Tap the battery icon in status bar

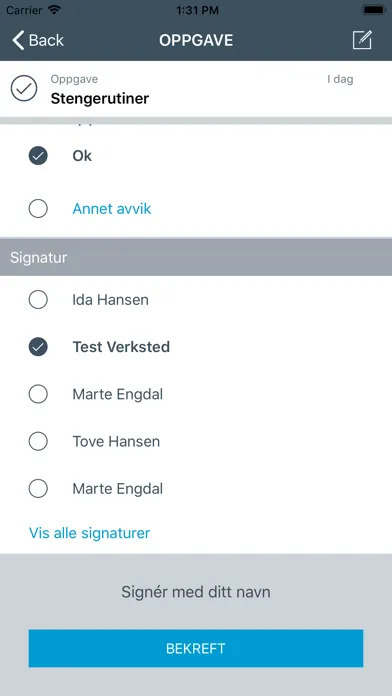(x=374, y=10)
